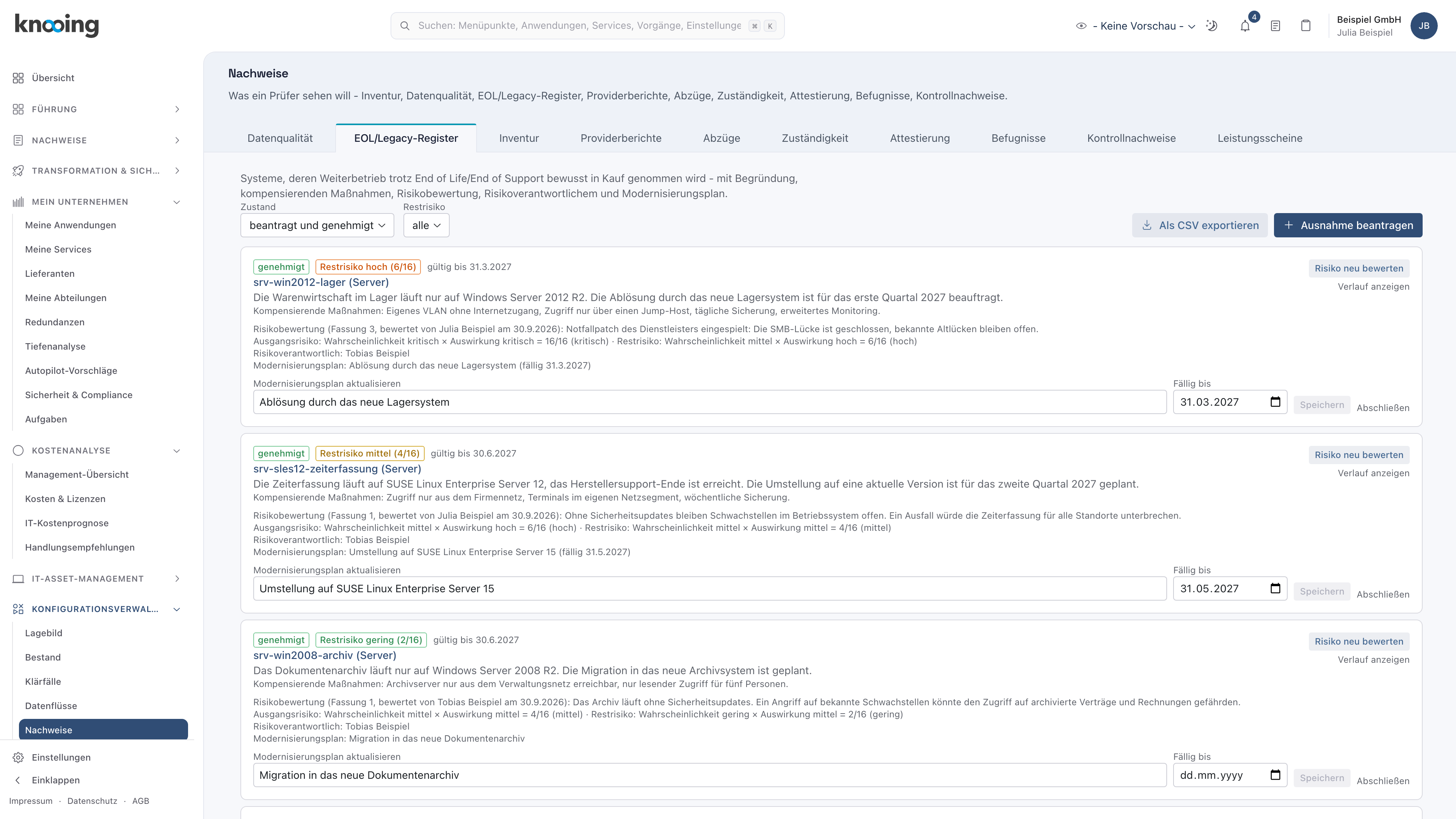Collapse KONFIGURATIONSVERWAL... chevron

click(x=177, y=609)
